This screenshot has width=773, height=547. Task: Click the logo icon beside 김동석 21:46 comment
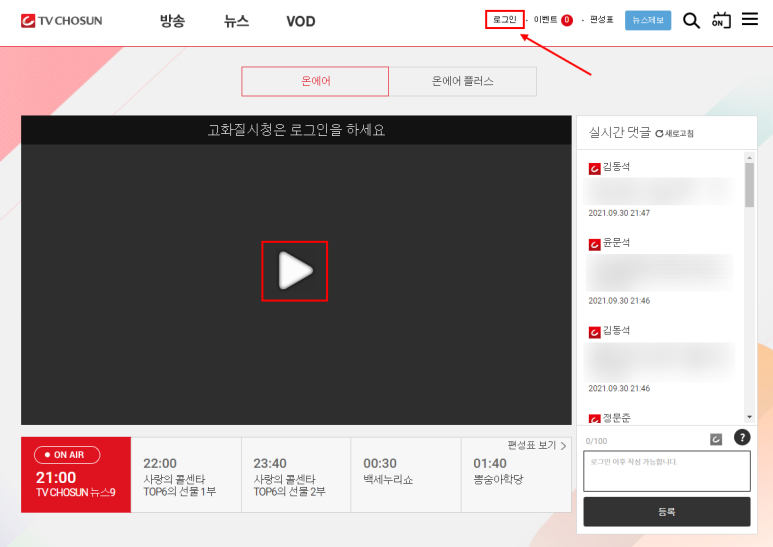click(x=595, y=332)
